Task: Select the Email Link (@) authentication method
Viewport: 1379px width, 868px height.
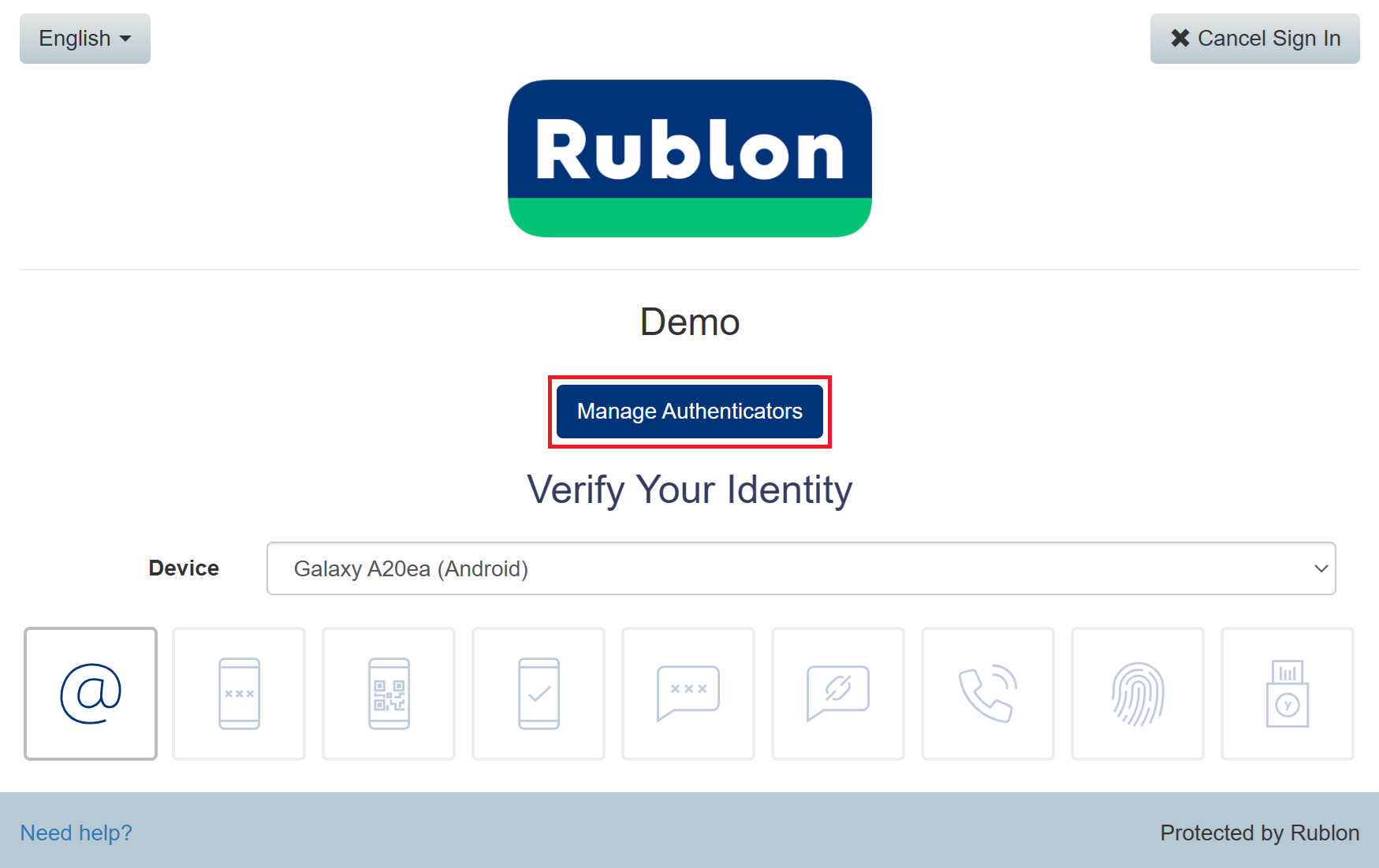Action: pyautogui.click(x=91, y=694)
